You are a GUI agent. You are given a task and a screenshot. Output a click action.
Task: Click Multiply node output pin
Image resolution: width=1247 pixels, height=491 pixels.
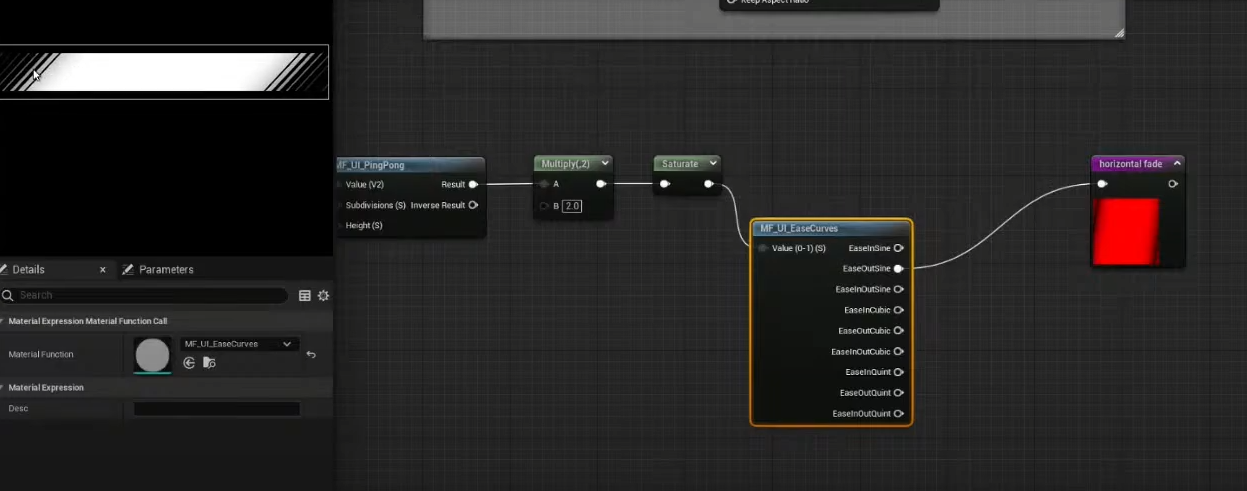pos(601,184)
